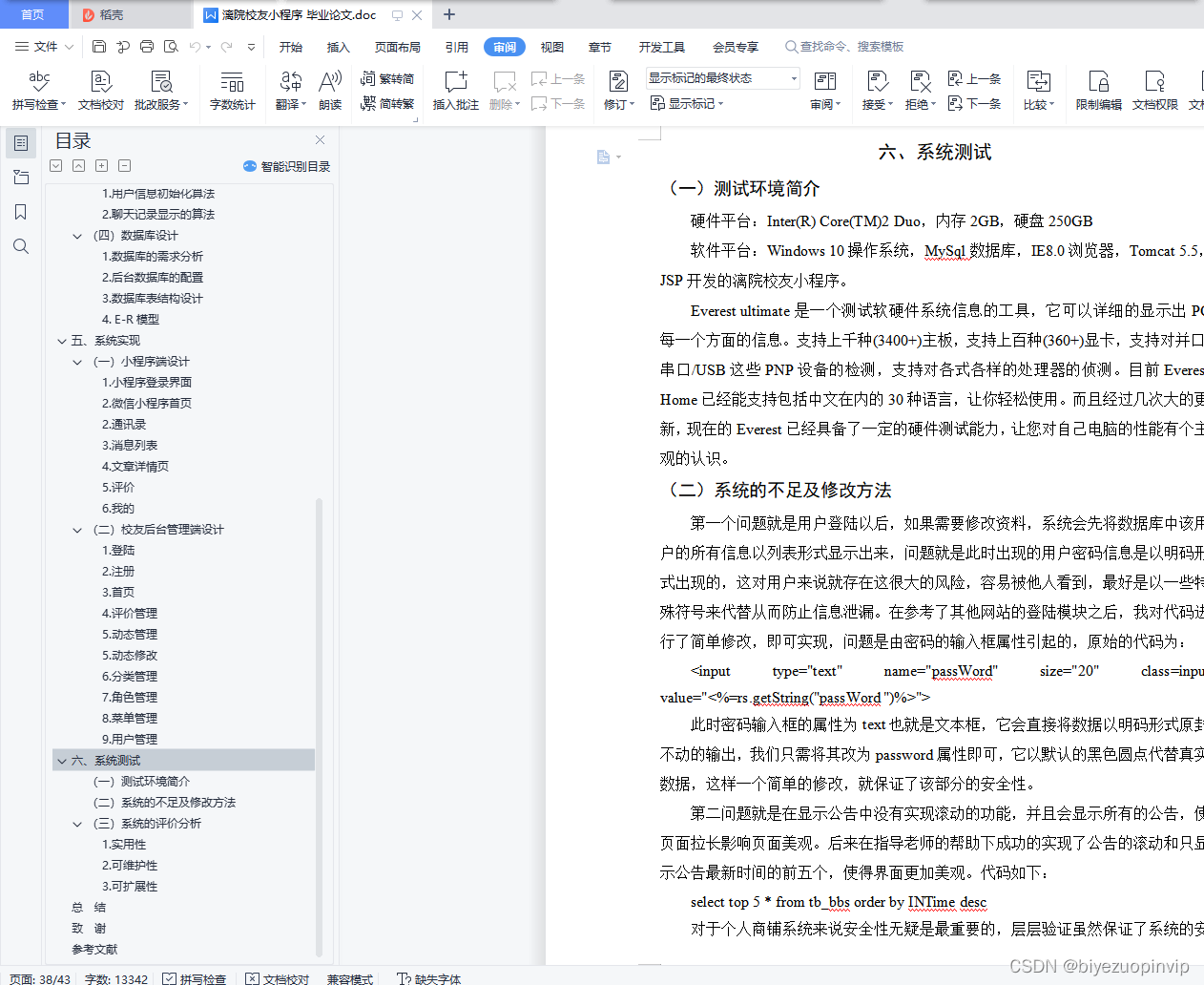Open the spell check tool 拼写检查
The image size is (1204, 985).
point(38,91)
